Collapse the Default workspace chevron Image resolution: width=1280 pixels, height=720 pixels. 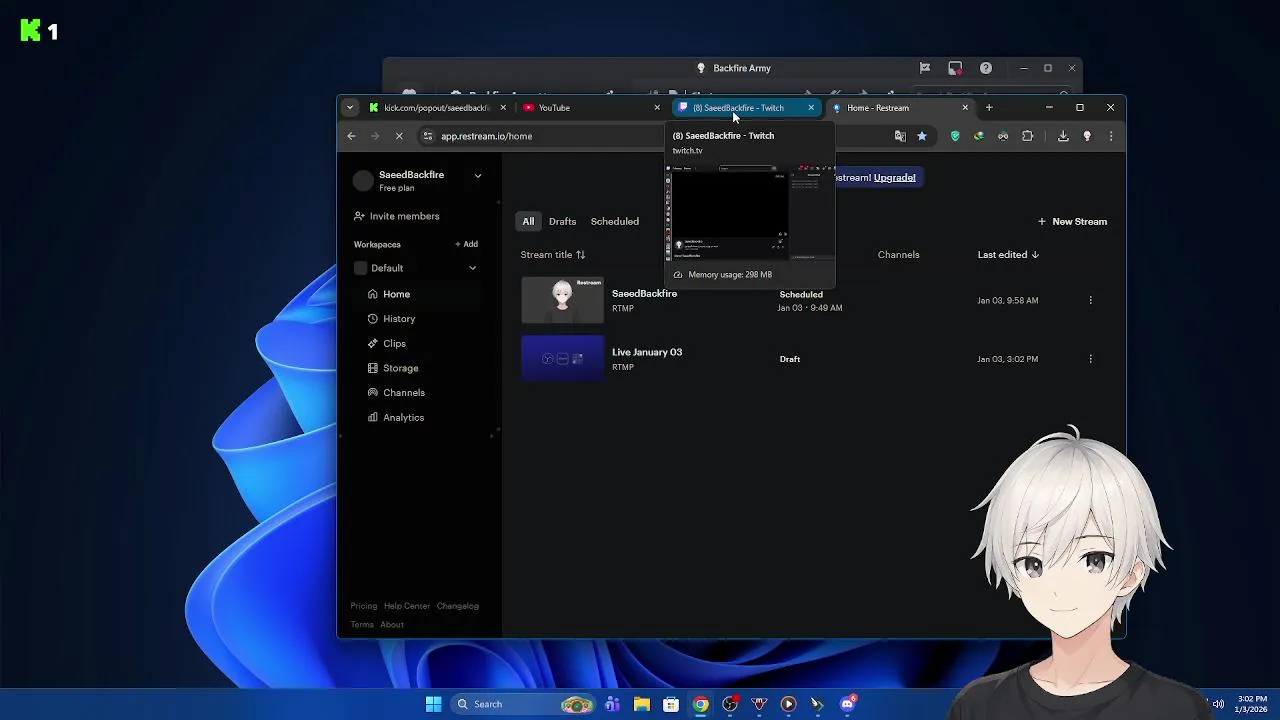coord(472,268)
